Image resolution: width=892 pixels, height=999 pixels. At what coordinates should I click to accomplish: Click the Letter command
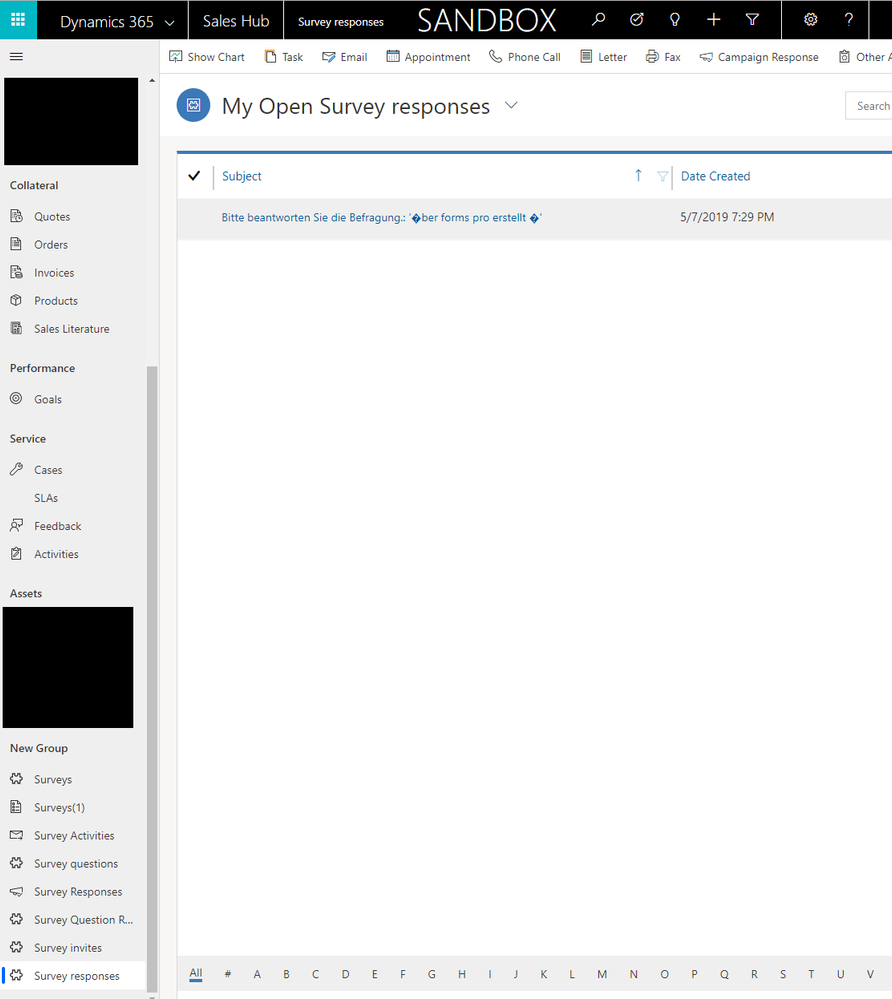603,57
